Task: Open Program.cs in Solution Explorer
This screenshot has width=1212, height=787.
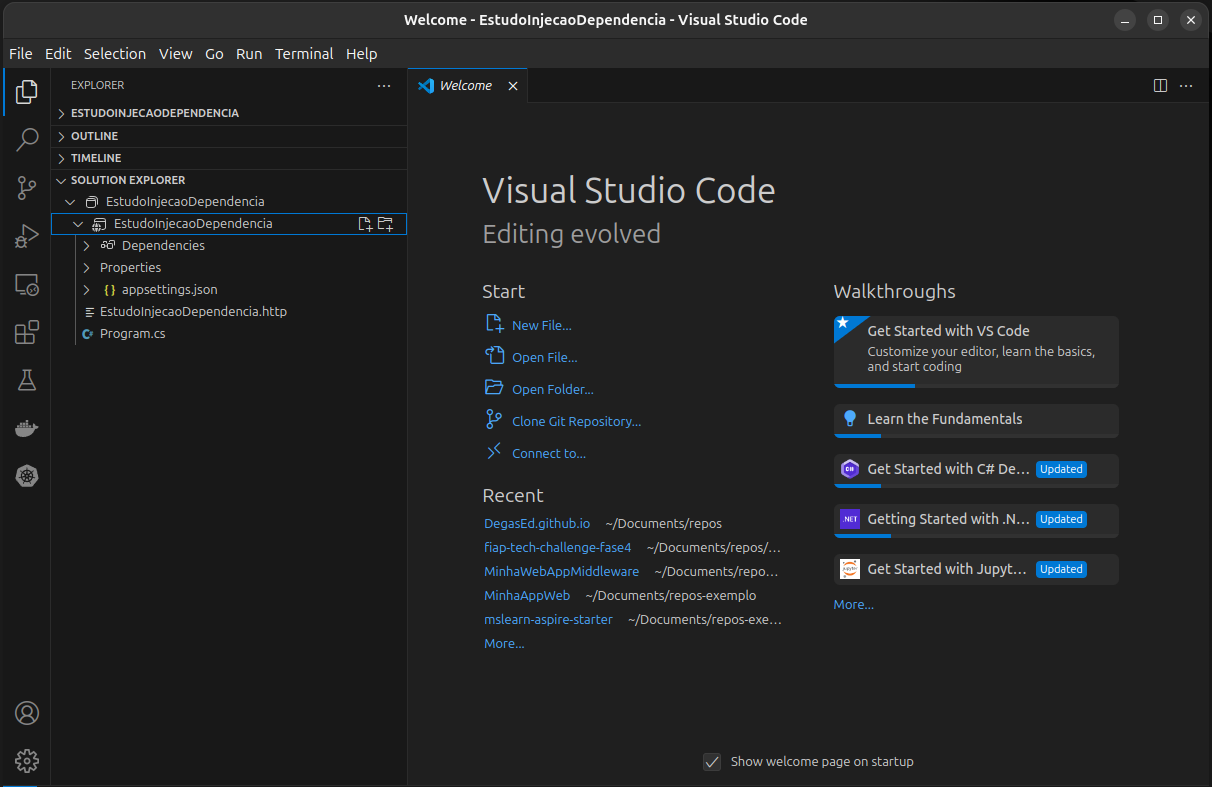Action: 133,334
